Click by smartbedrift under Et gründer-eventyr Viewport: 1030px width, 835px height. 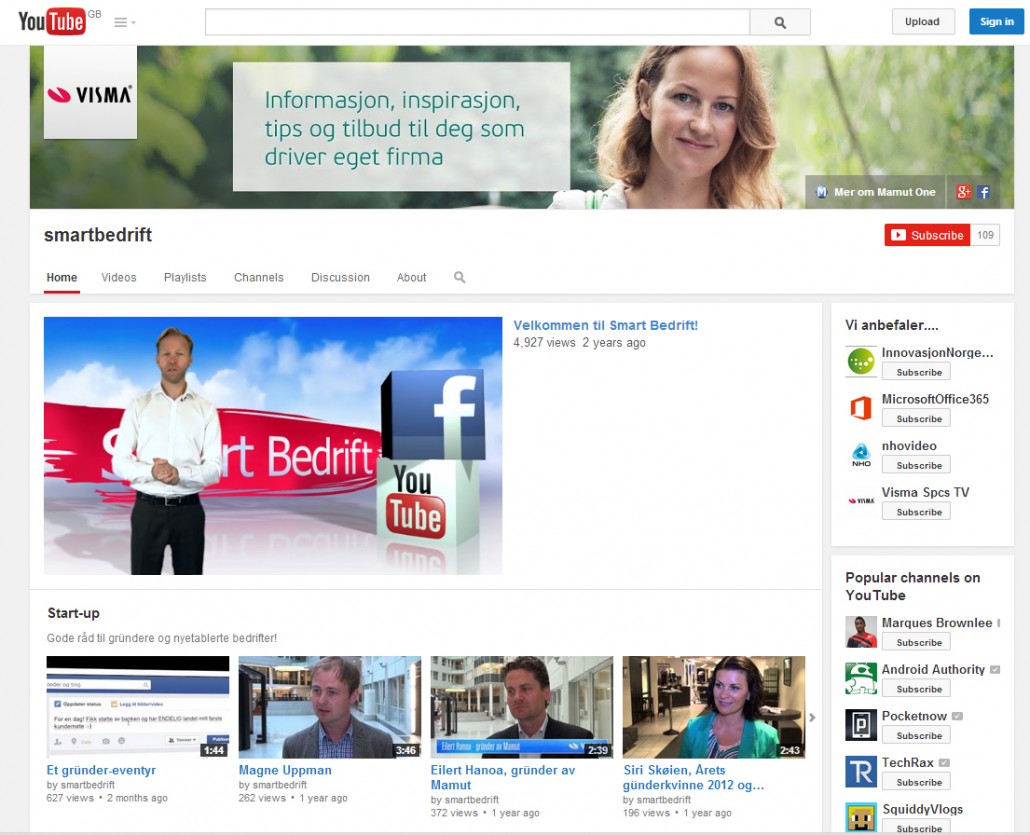click(x=81, y=784)
